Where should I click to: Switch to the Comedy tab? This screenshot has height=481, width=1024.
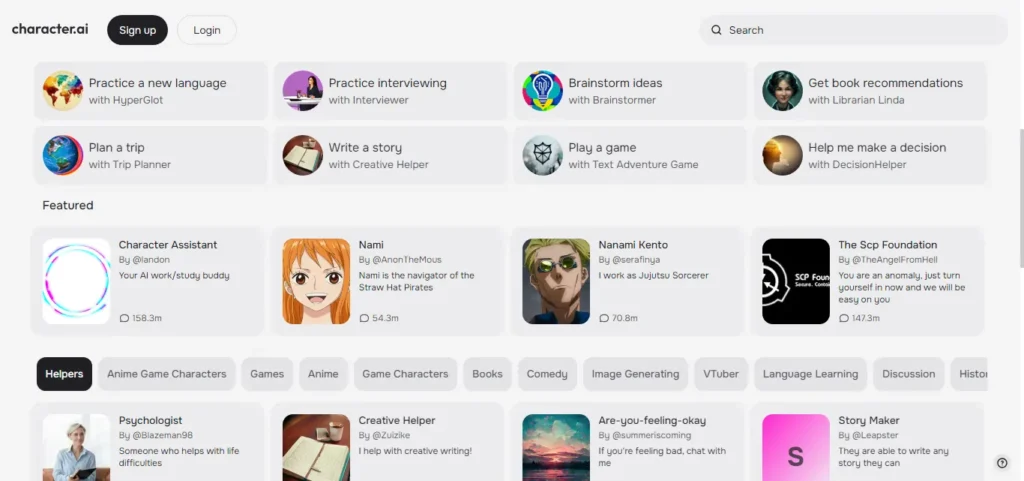click(547, 374)
